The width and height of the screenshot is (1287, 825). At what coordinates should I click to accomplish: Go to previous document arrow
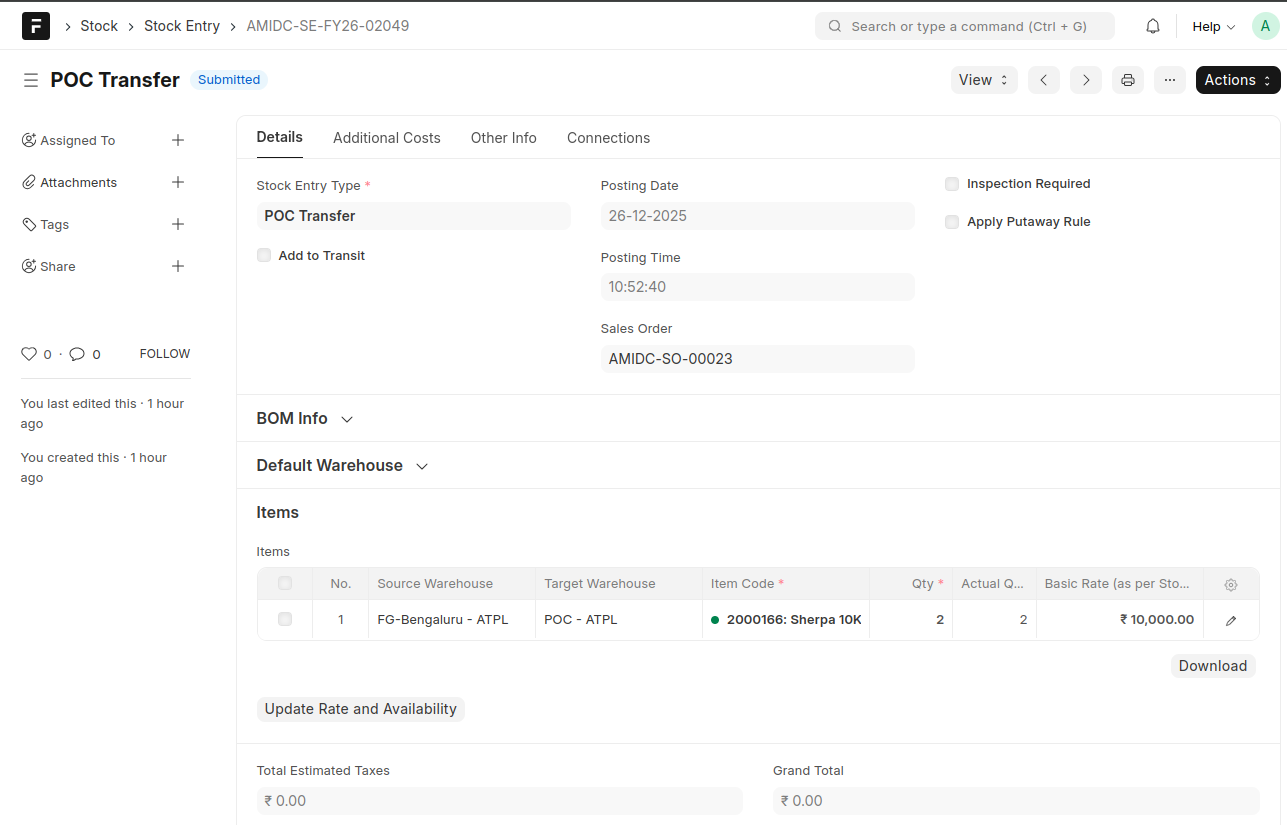(x=1043, y=80)
